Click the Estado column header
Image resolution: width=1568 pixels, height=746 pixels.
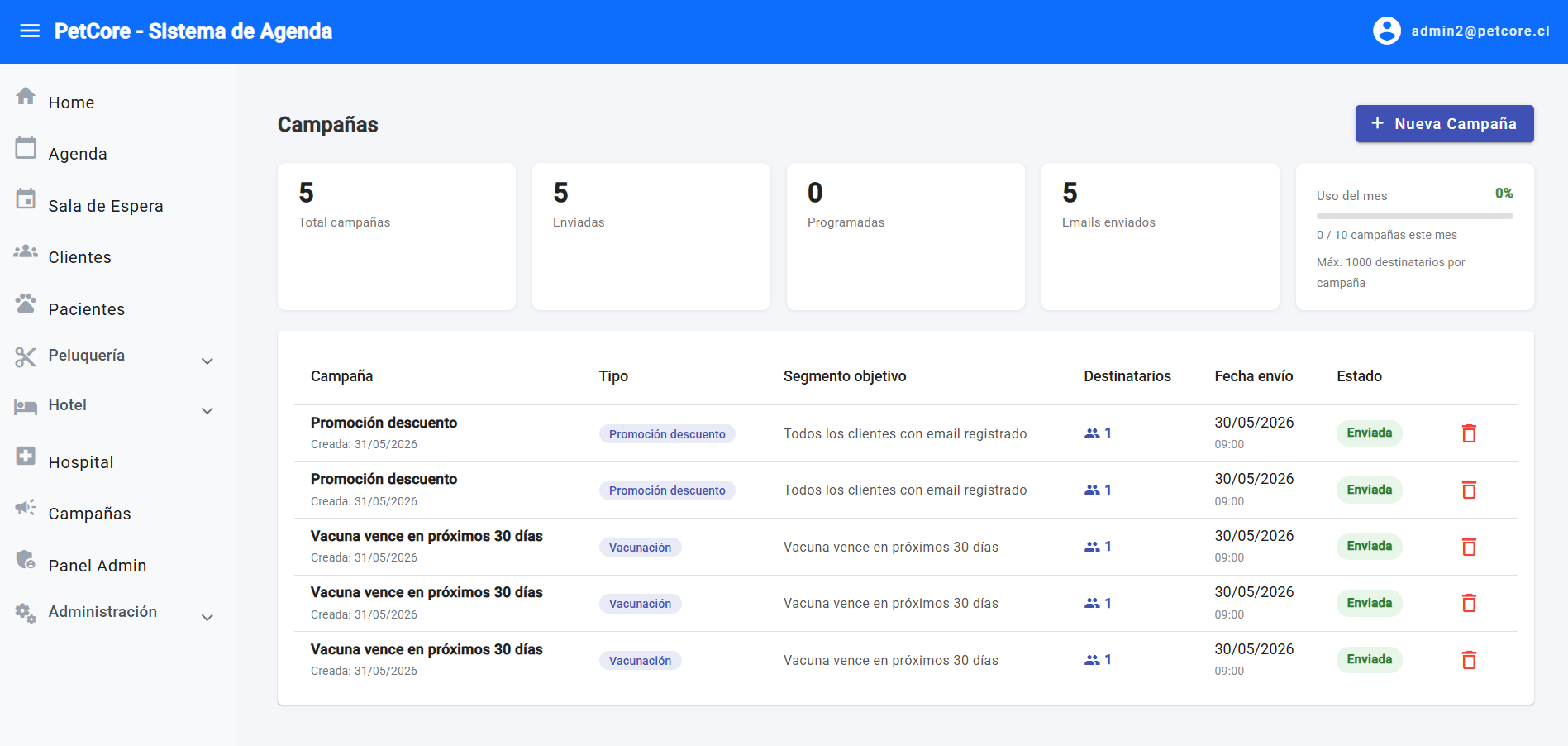click(1359, 376)
